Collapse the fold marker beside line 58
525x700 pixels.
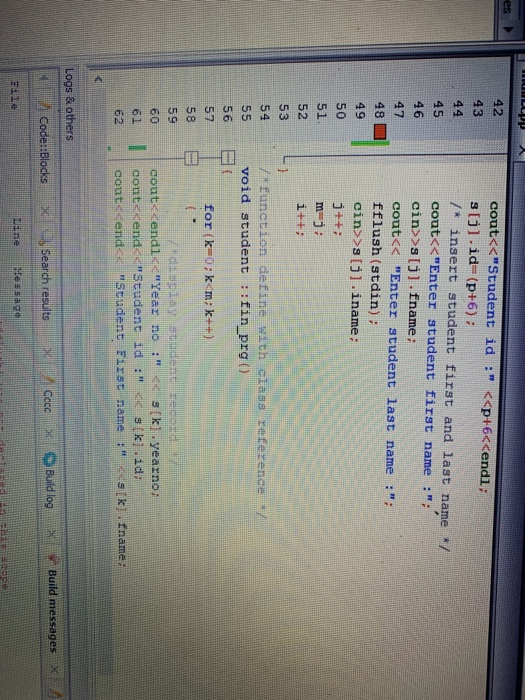pos(191,158)
